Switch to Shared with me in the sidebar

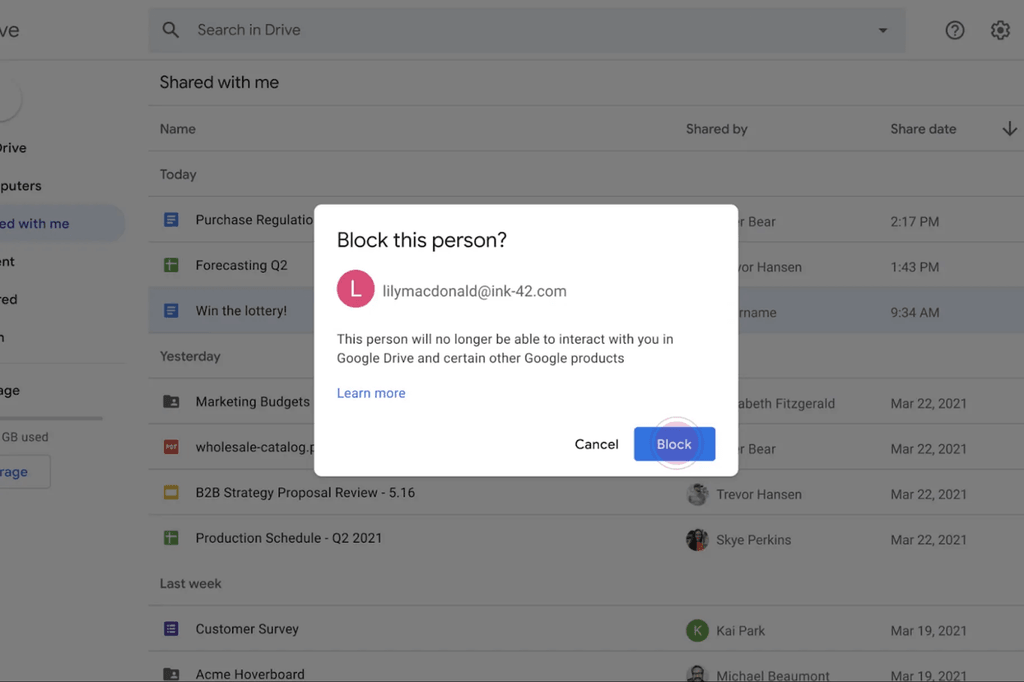[40, 223]
